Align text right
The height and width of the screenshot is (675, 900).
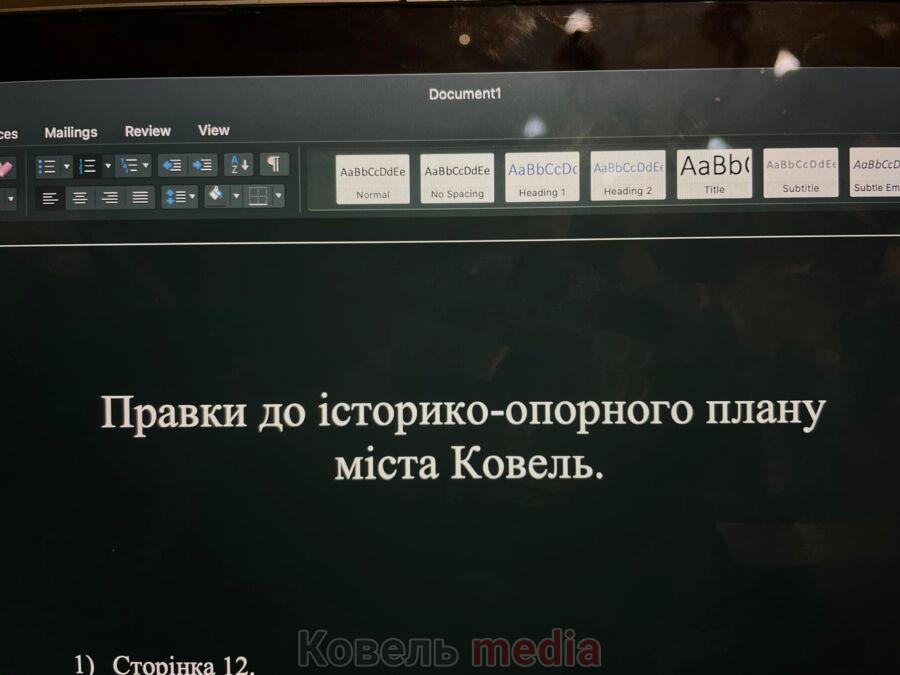[x=110, y=198]
